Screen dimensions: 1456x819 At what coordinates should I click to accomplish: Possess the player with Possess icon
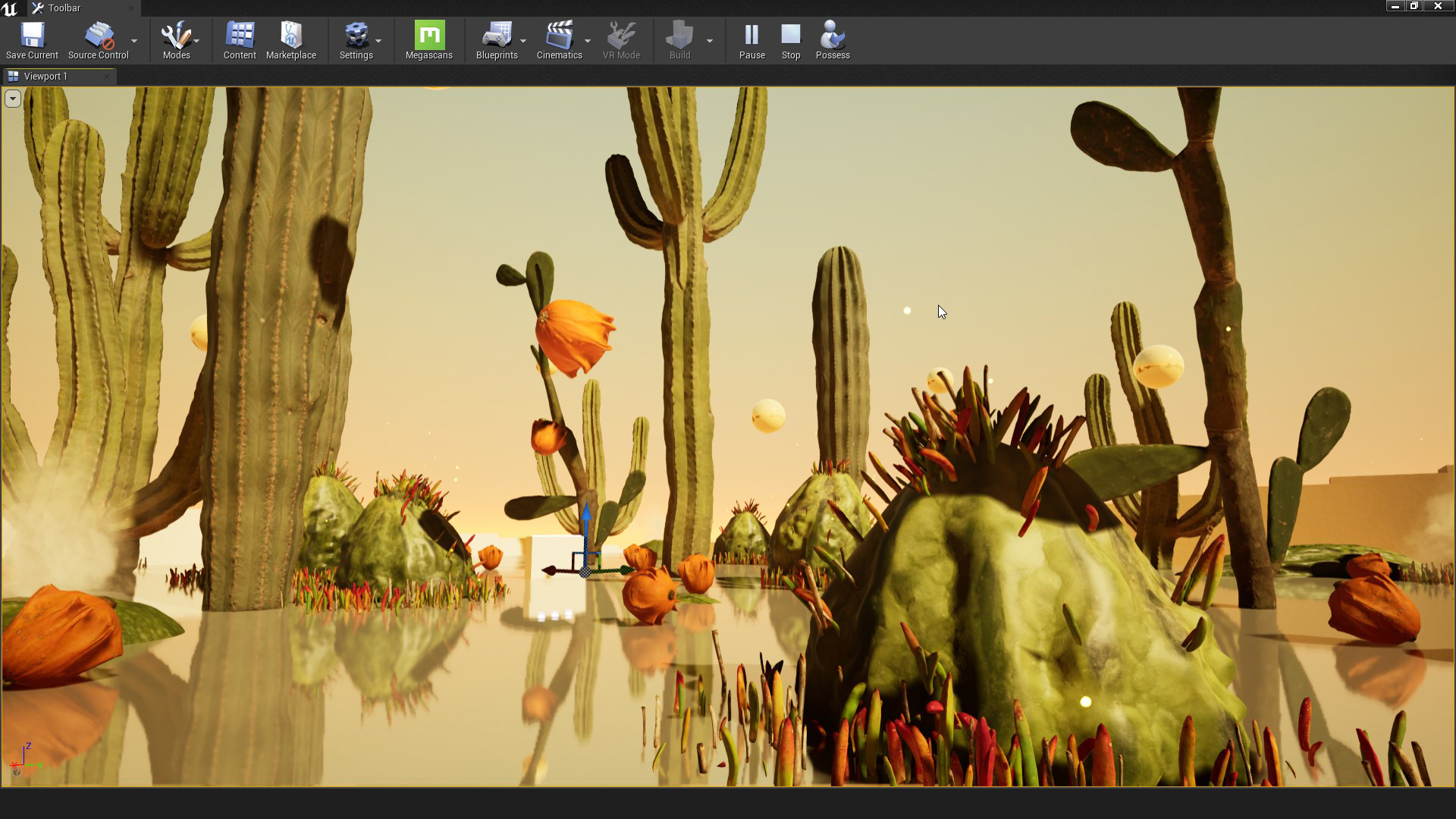point(832,36)
